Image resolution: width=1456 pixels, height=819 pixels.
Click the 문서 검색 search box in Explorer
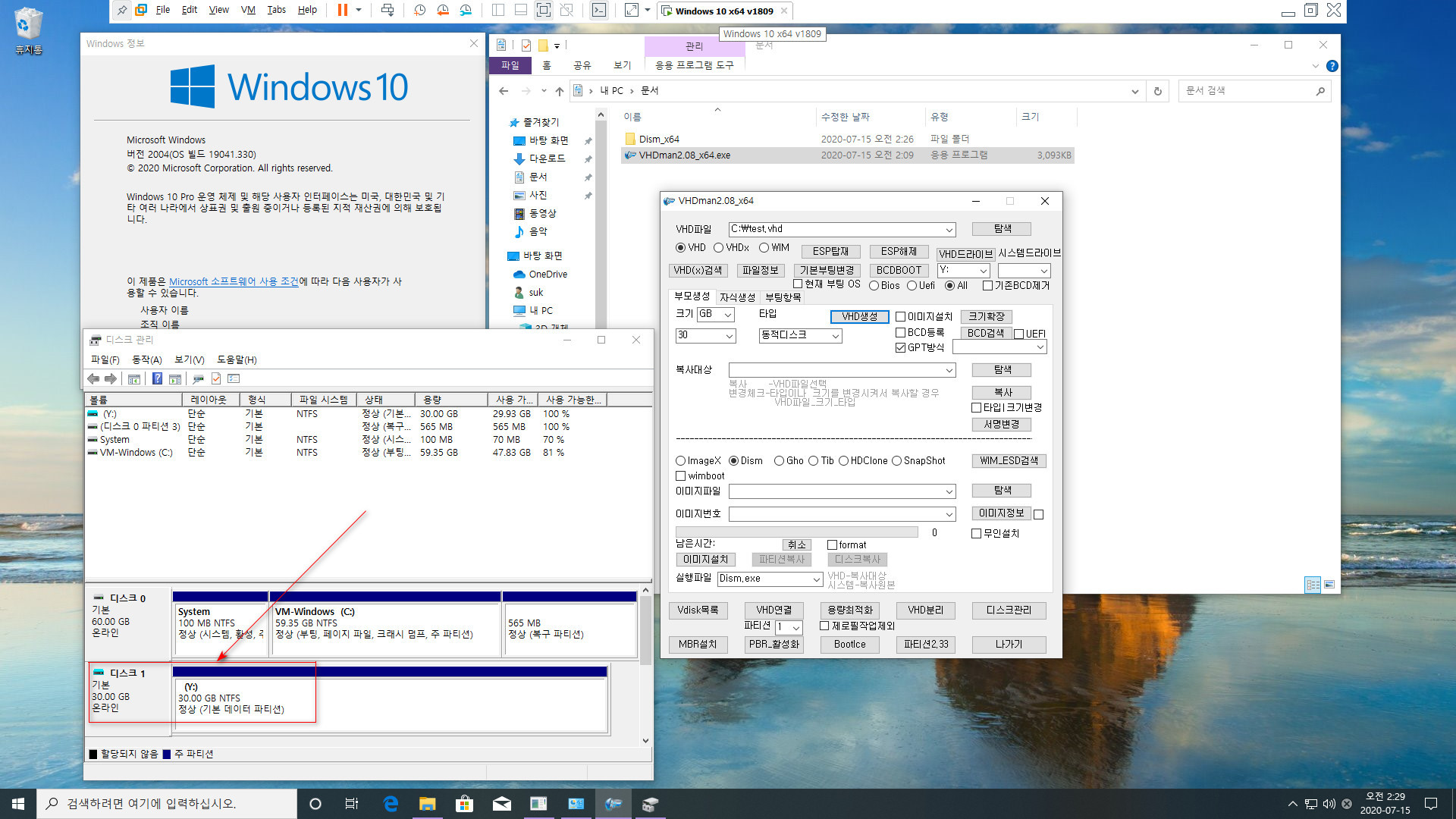click(1254, 91)
